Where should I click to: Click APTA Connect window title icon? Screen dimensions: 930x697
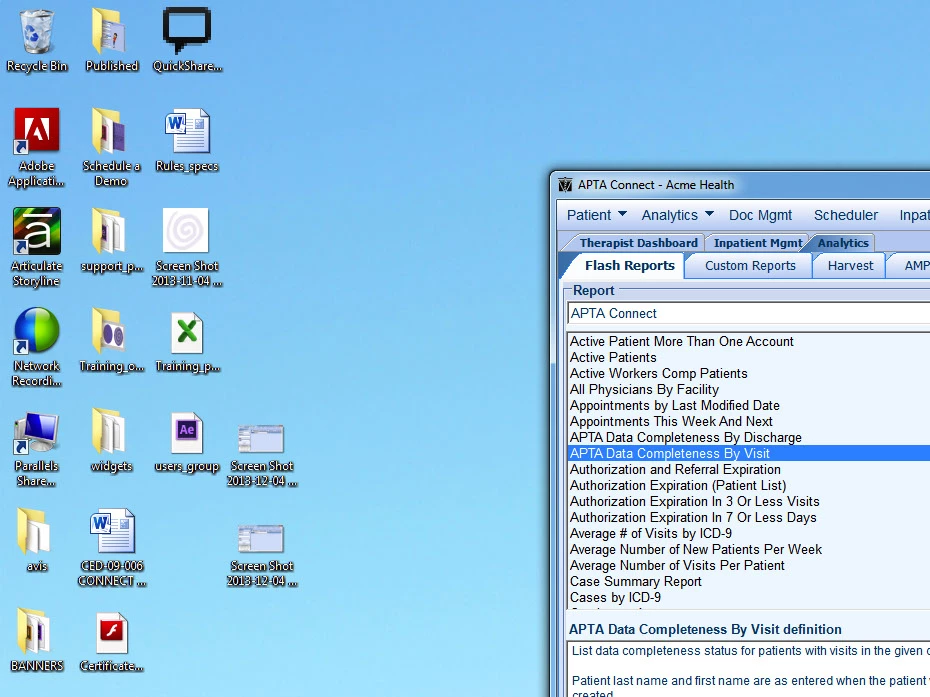click(565, 184)
